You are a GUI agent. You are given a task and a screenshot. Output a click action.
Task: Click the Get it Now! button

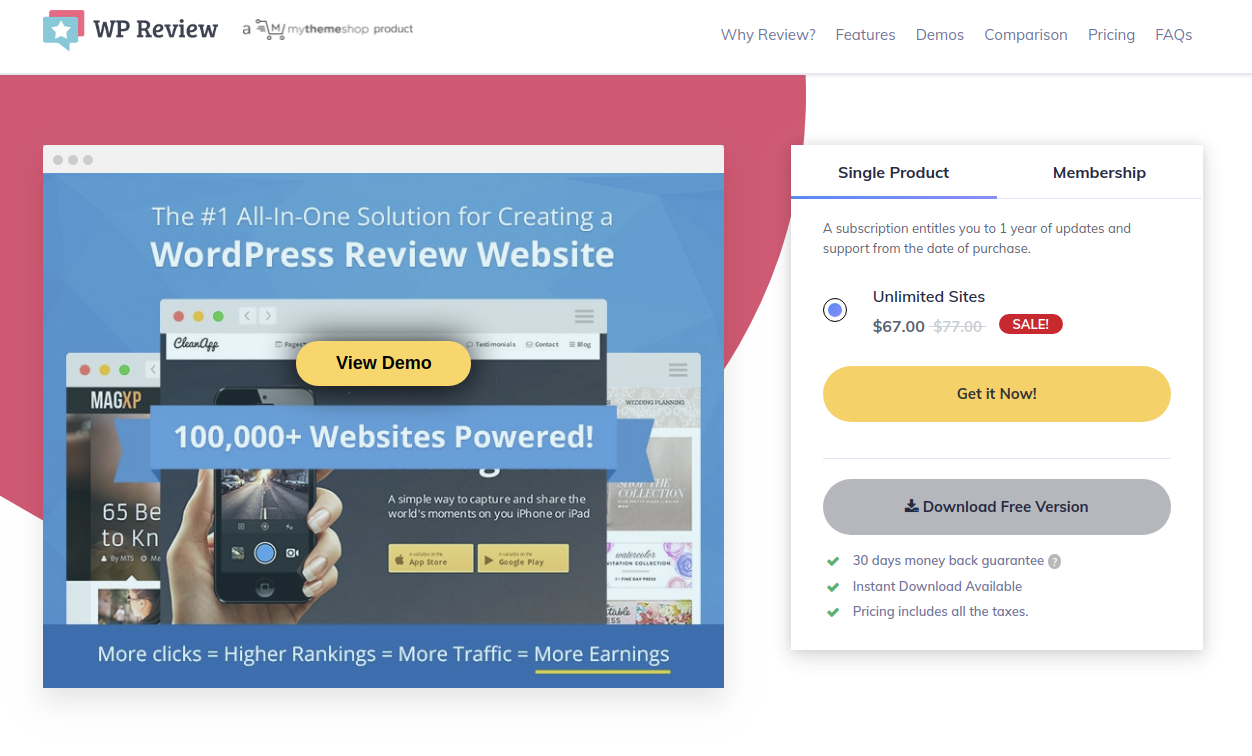(997, 394)
